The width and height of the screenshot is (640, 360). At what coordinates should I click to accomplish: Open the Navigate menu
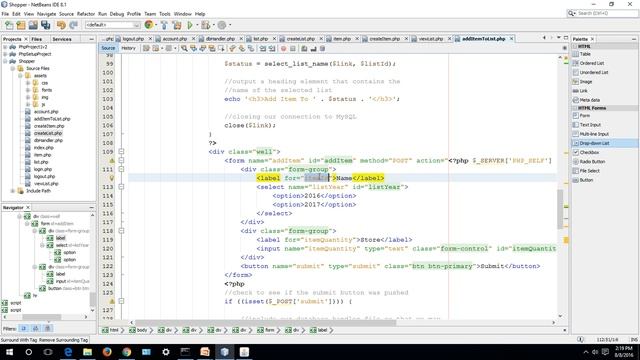(x=47, y=14)
